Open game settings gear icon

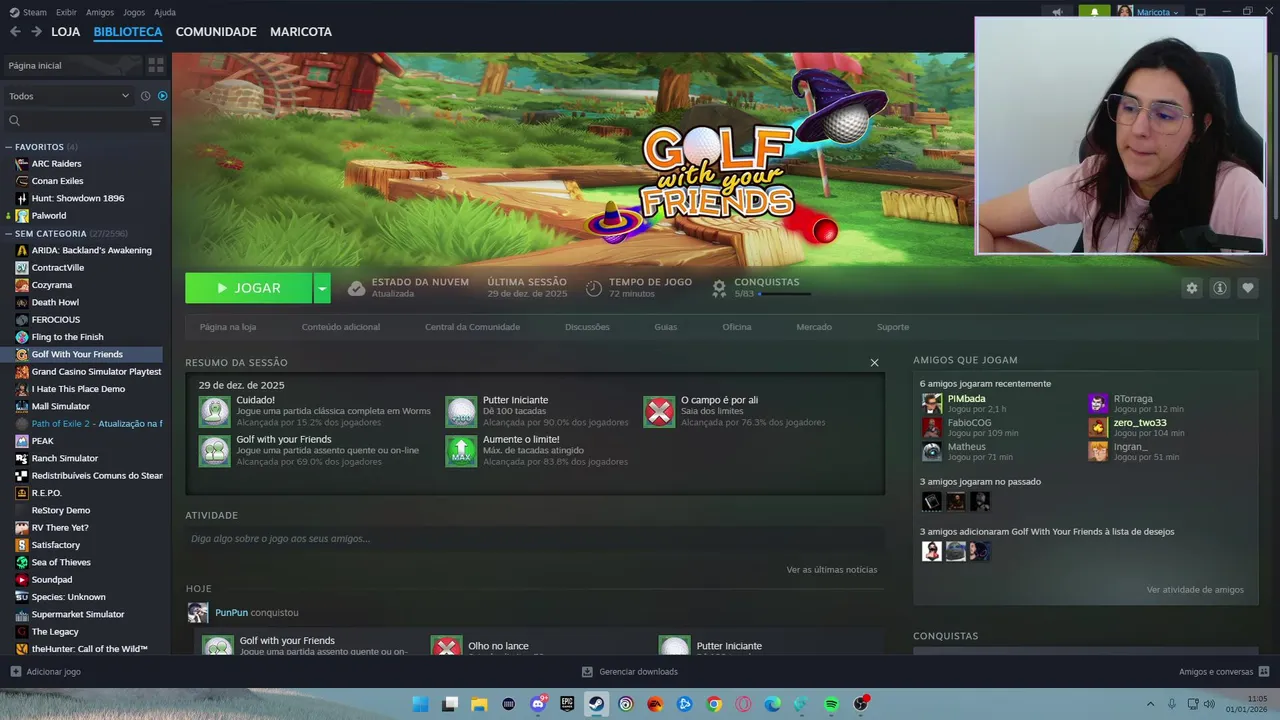click(1191, 288)
